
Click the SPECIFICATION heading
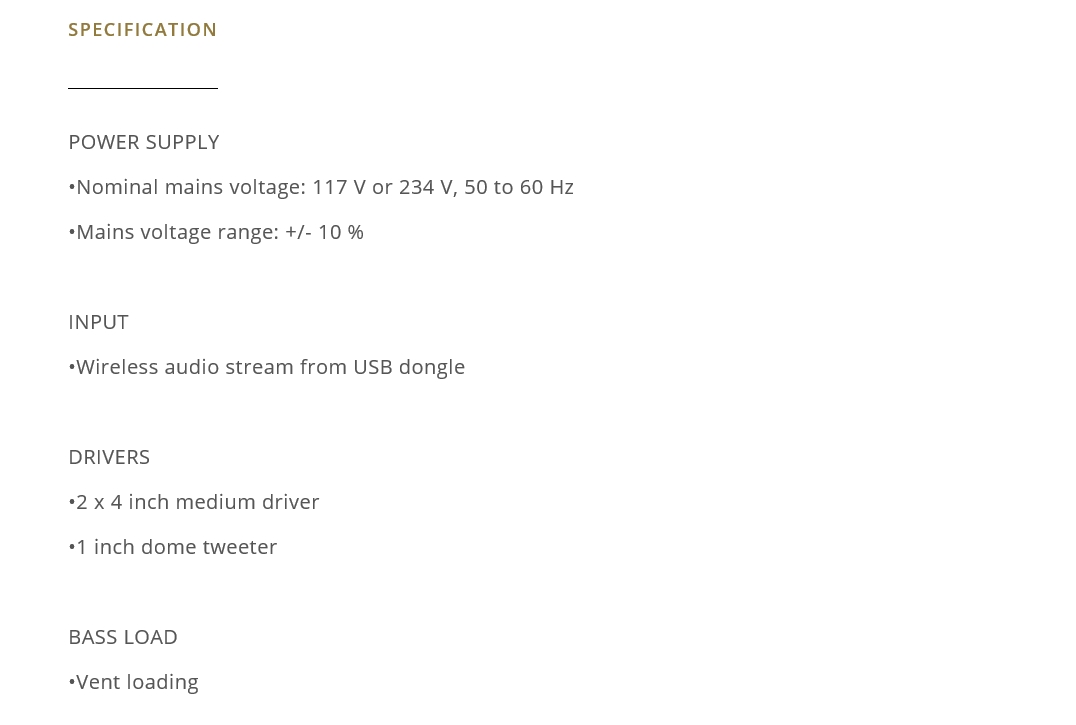pyautogui.click(x=143, y=29)
